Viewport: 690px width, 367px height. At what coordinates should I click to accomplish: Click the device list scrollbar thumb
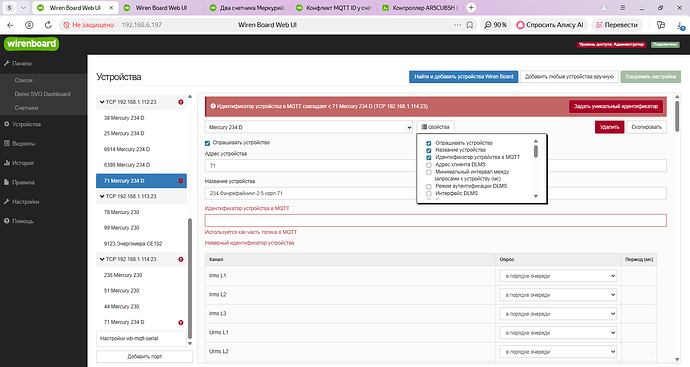(x=190, y=278)
